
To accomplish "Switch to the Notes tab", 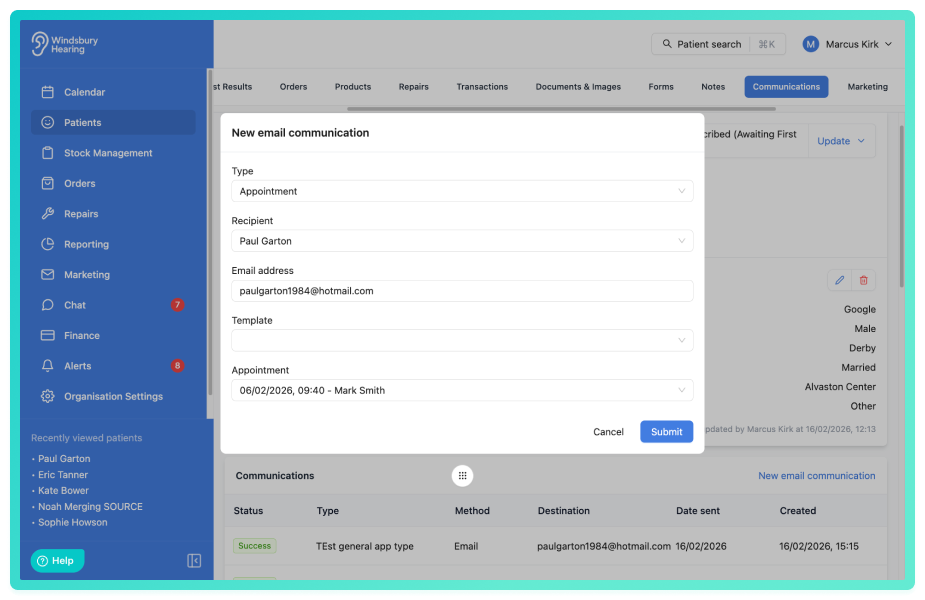I will 713,87.
